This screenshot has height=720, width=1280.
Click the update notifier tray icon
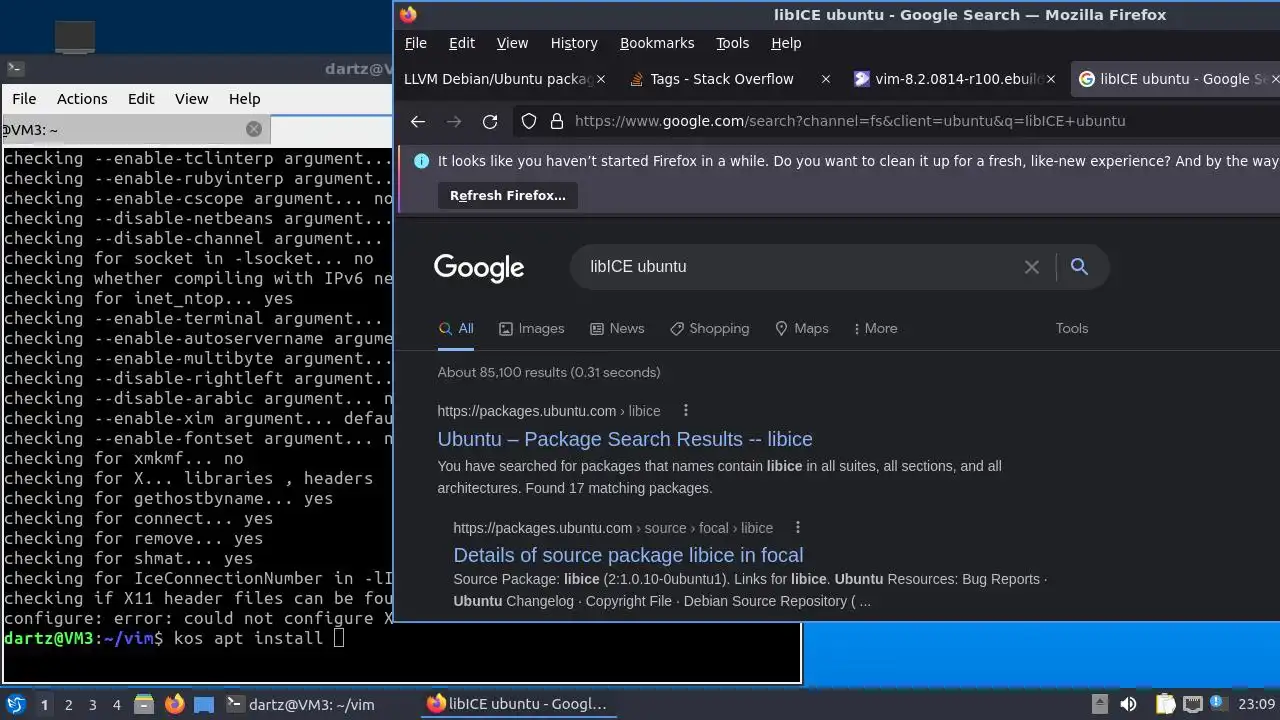tap(1218, 704)
